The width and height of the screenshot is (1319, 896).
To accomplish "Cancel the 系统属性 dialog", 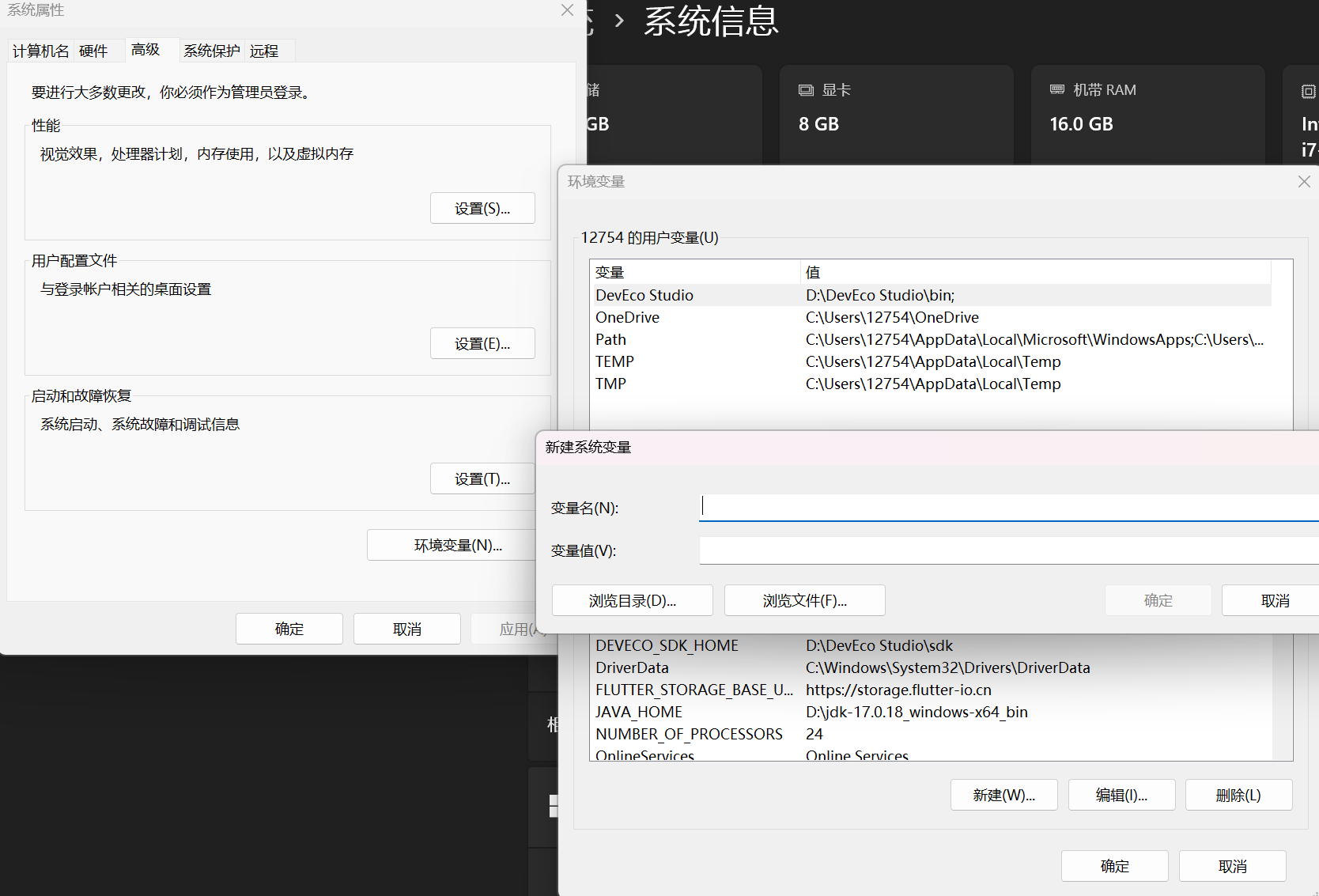I will point(407,629).
